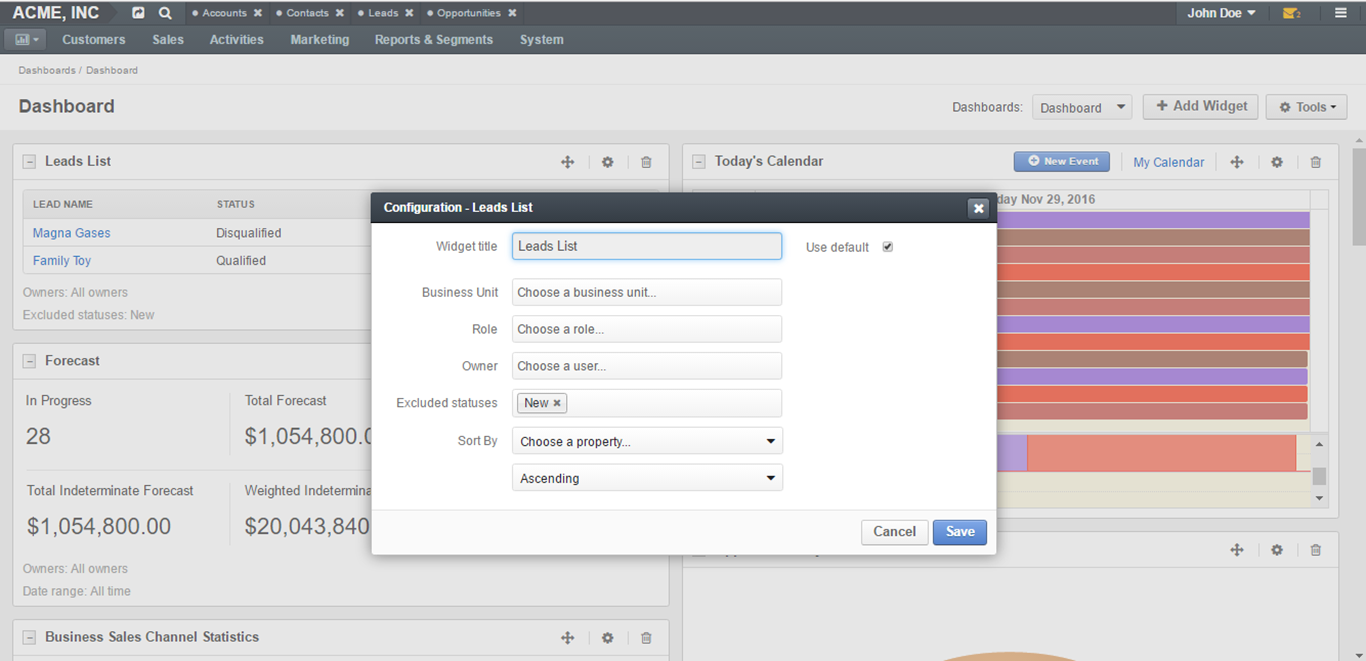The height and width of the screenshot is (661, 1366).
Task: Click trash icon of widget below calendar
Action: (1316, 550)
